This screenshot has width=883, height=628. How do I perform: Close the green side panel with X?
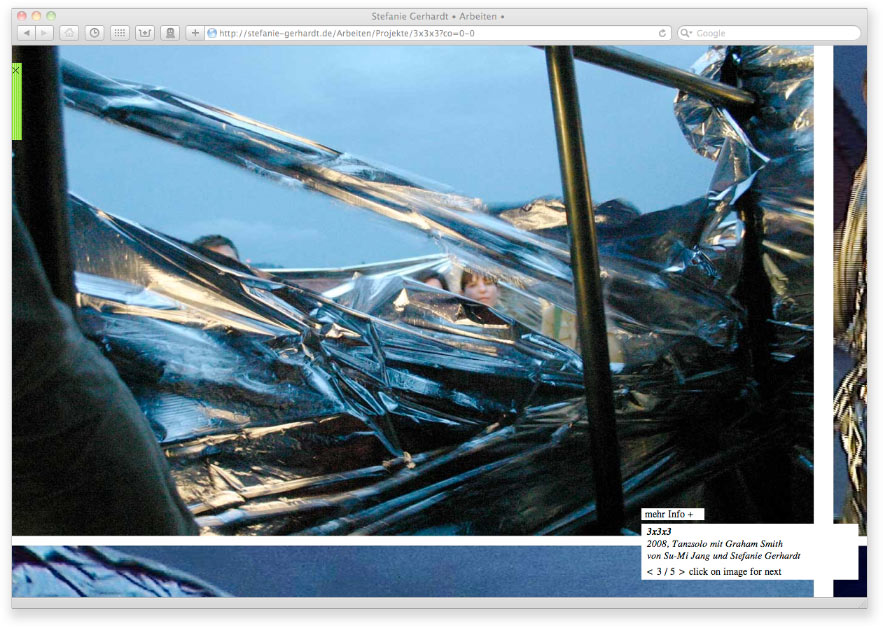tap(16, 70)
